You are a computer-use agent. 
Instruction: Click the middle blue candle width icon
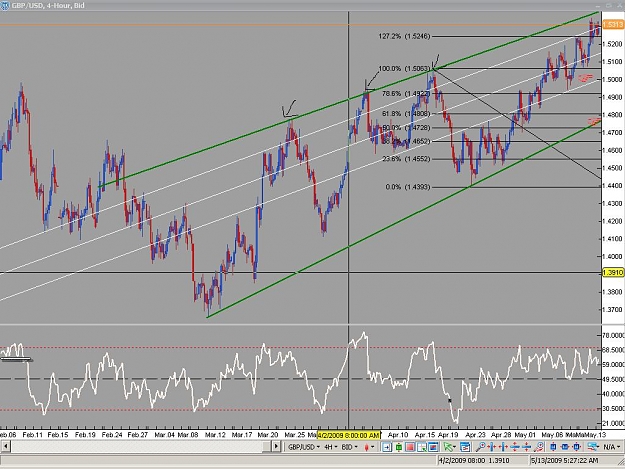click(x=565, y=447)
